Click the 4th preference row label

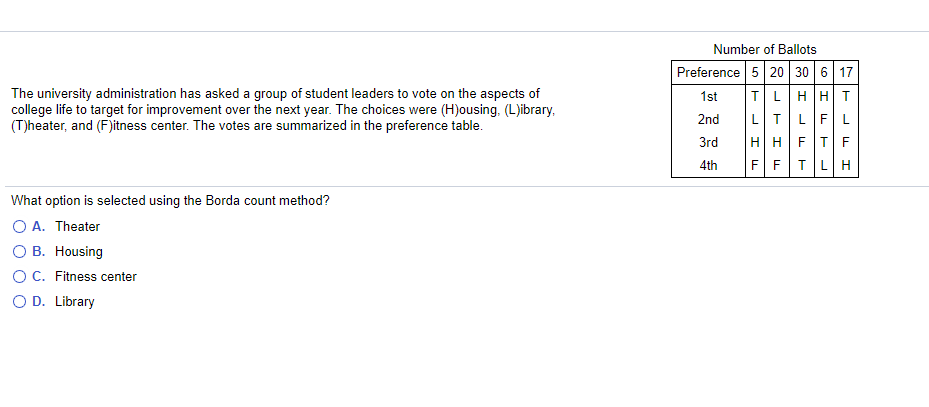pyautogui.click(x=708, y=165)
